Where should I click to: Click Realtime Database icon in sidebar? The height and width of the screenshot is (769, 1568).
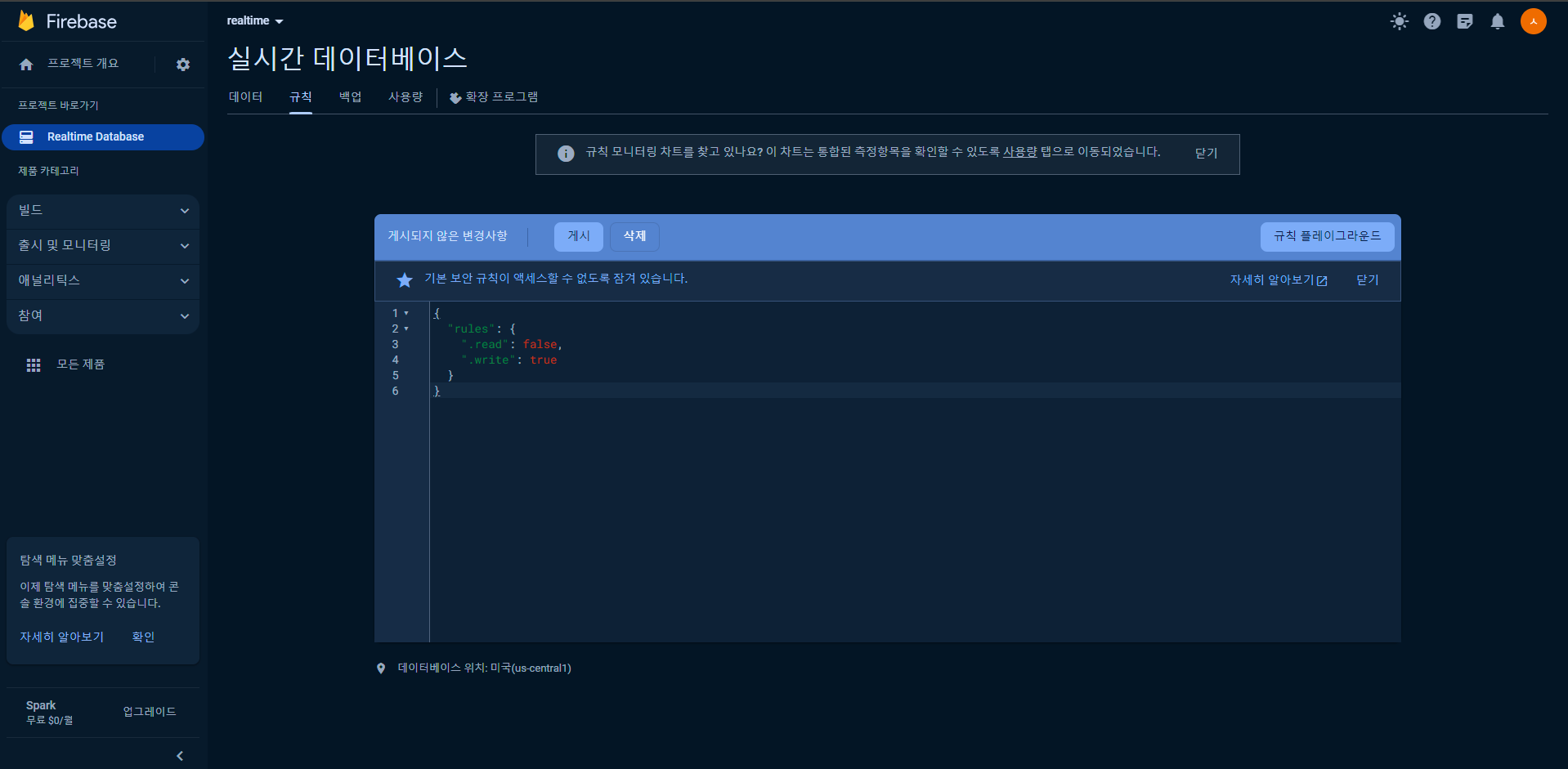[x=26, y=137]
